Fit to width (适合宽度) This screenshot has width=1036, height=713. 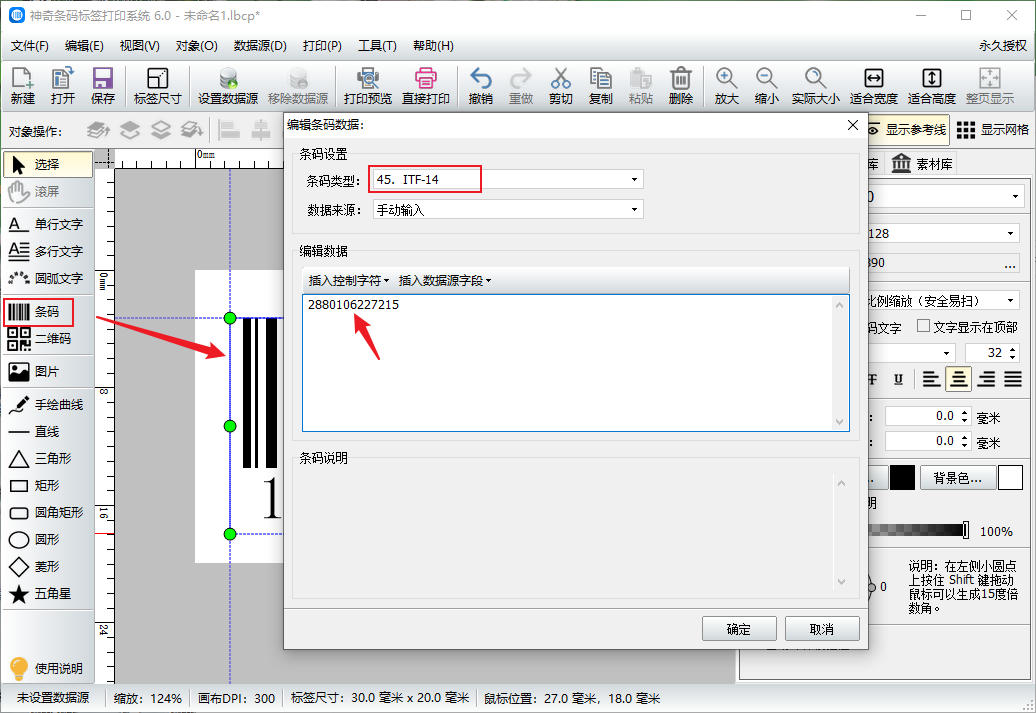click(873, 86)
